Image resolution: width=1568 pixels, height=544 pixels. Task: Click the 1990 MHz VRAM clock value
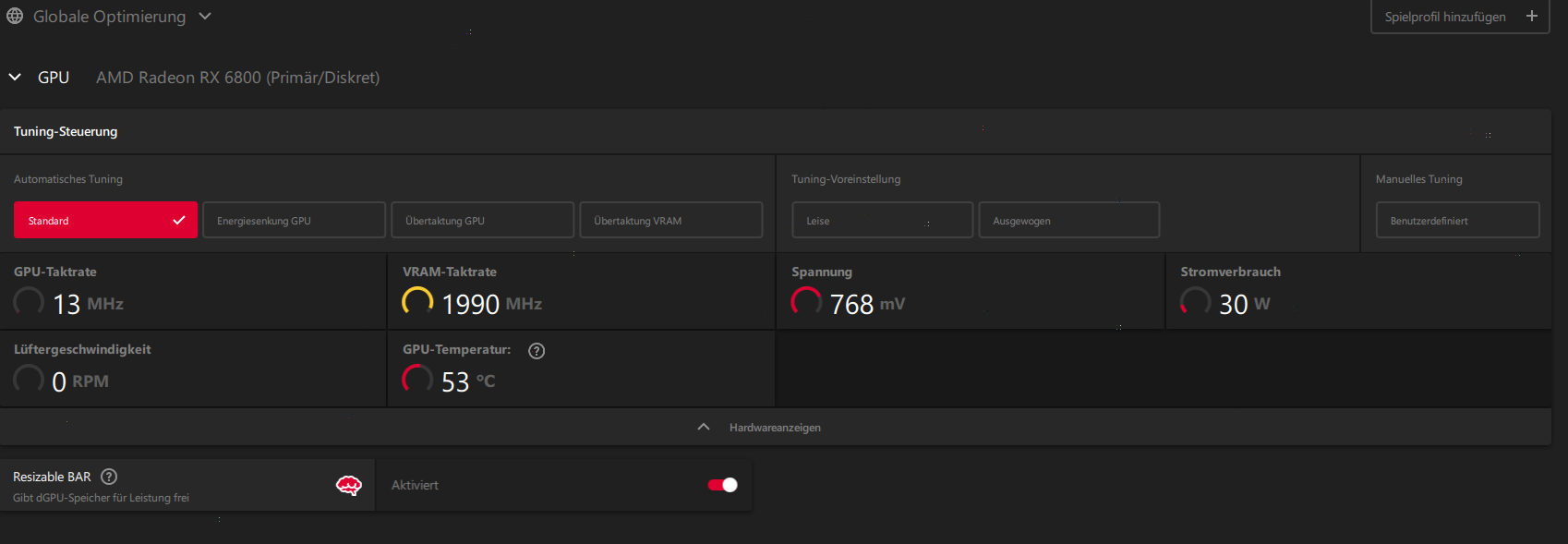[x=491, y=304]
